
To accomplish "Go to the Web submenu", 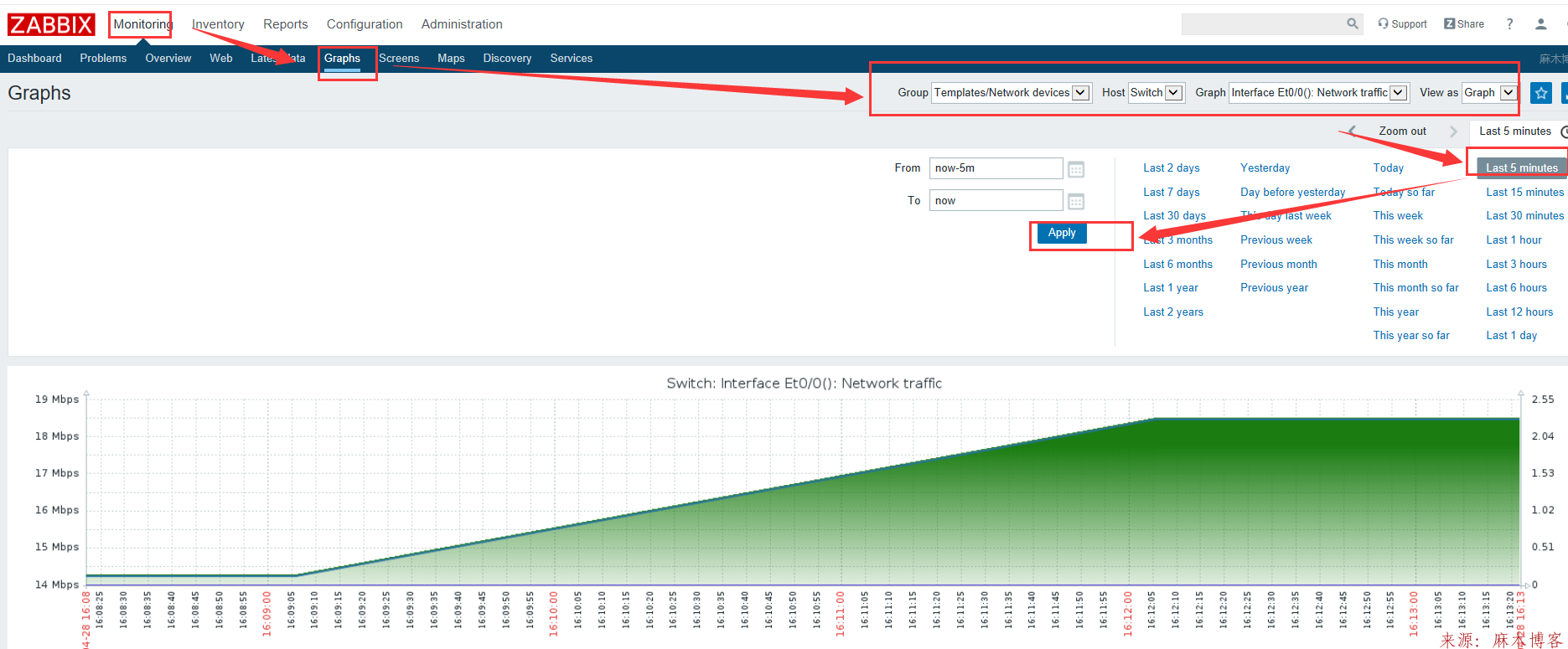I will 221,59.
